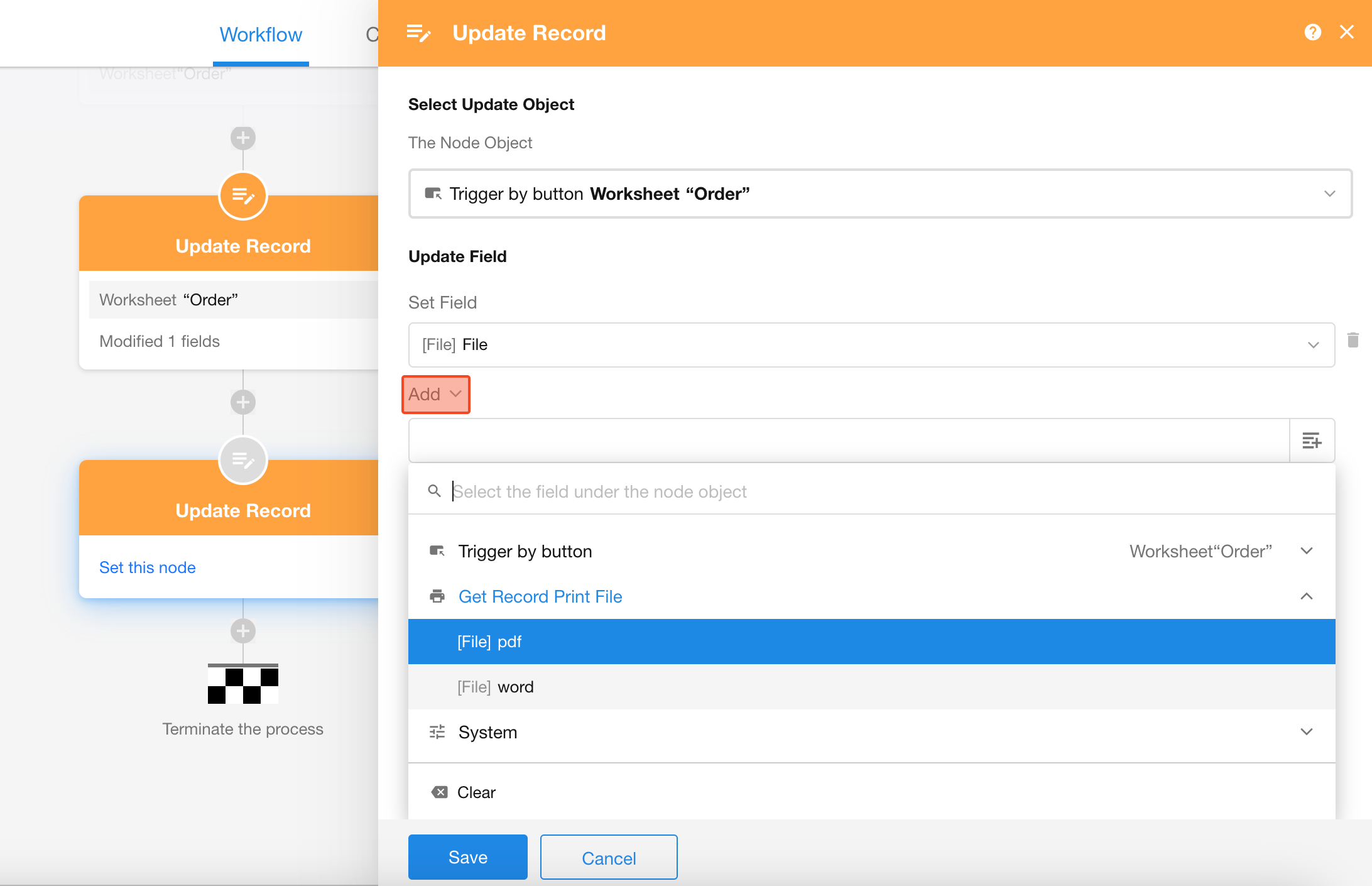The width and height of the screenshot is (1372, 886).
Task: Open the Add mode dropdown
Action: (435, 395)
